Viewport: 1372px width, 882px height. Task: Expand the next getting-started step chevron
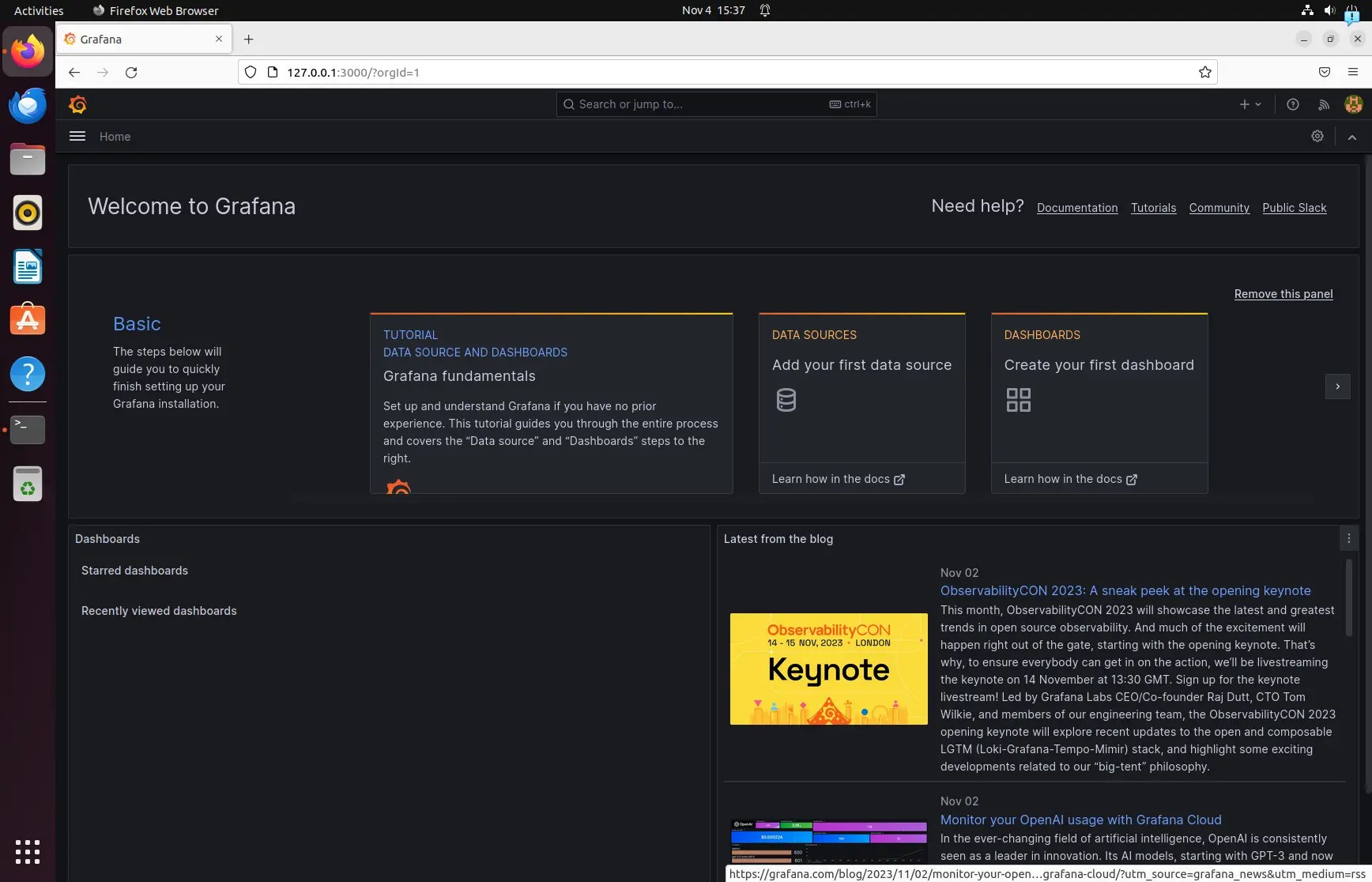tap(1337, 386)
